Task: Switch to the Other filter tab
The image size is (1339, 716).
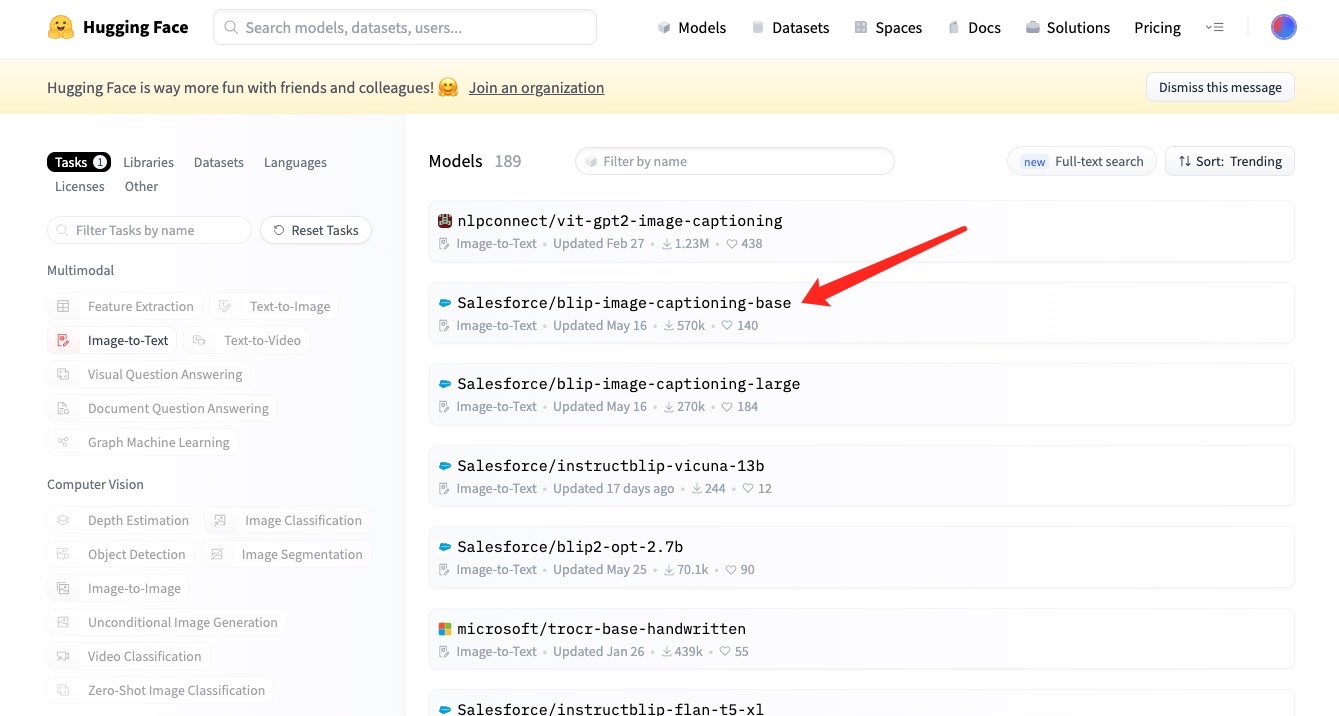Action: coord(142,186)
